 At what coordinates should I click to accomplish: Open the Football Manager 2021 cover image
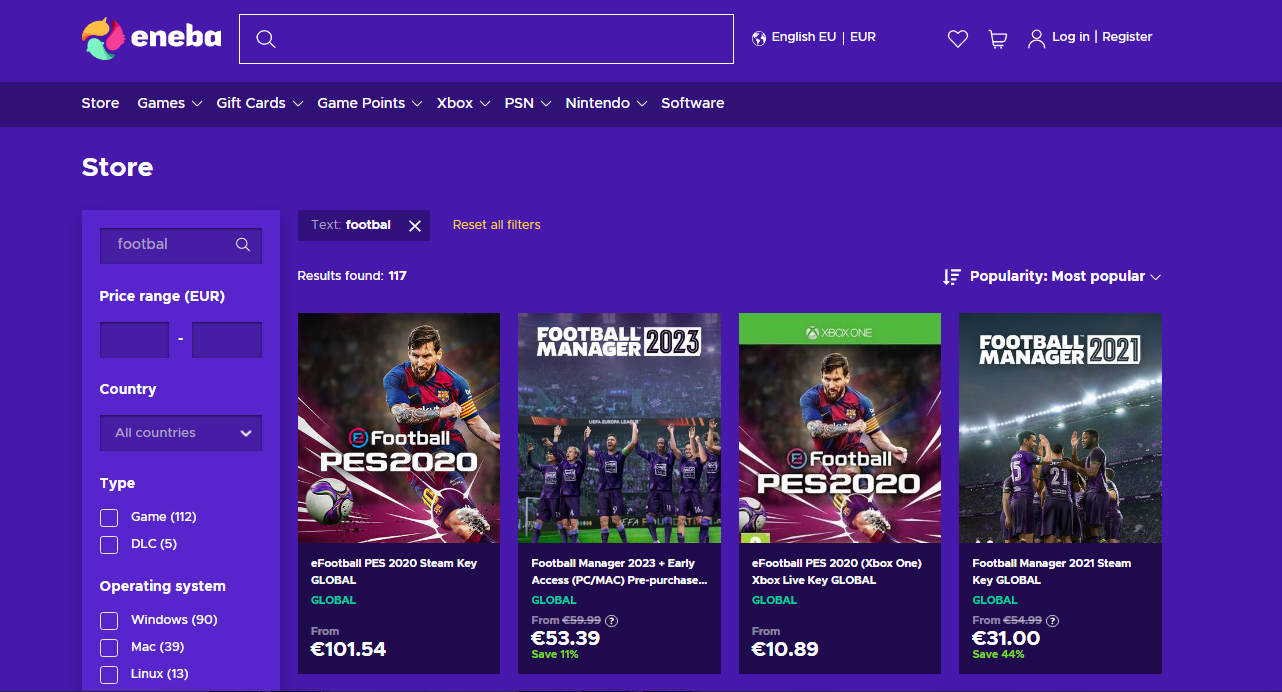(x=1060, y=428)
